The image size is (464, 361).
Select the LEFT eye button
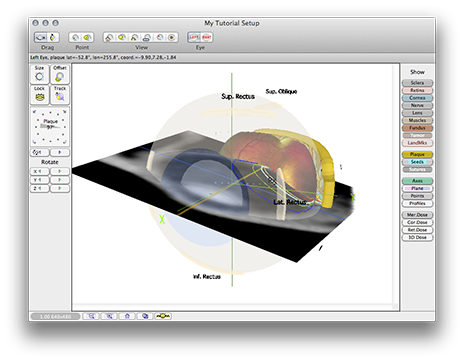point(194,37)
